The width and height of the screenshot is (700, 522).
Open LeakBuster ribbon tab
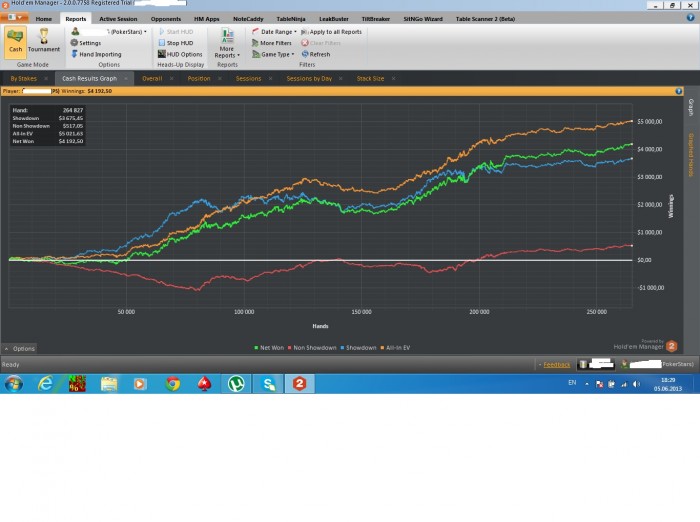(333, 19)
